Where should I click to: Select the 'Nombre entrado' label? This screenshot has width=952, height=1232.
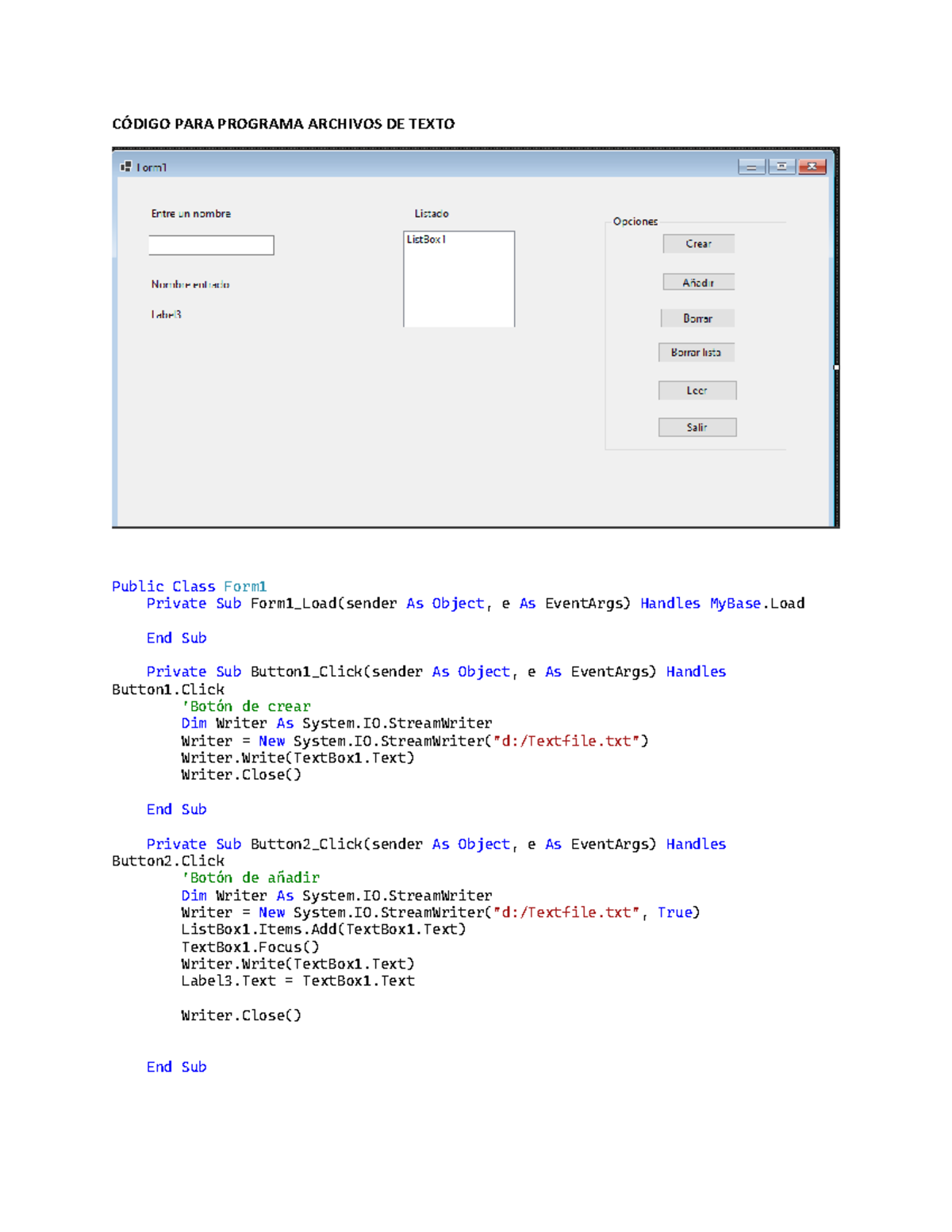pos(190,284)
